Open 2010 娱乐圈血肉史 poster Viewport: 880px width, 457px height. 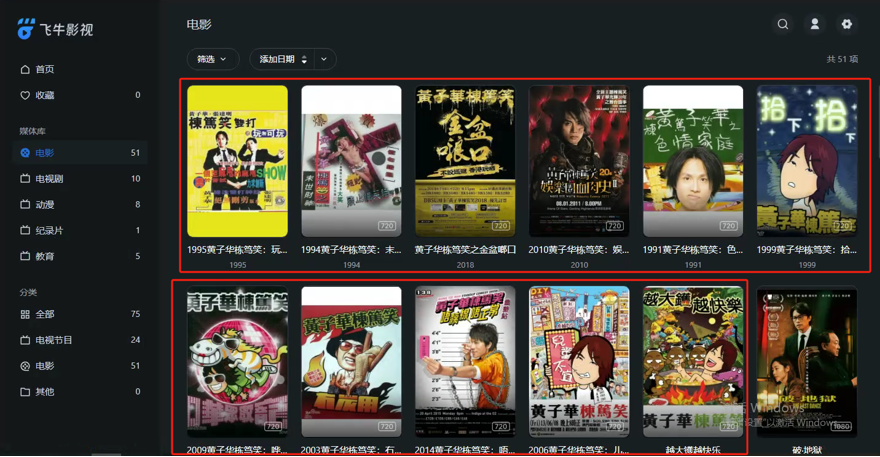579,161
